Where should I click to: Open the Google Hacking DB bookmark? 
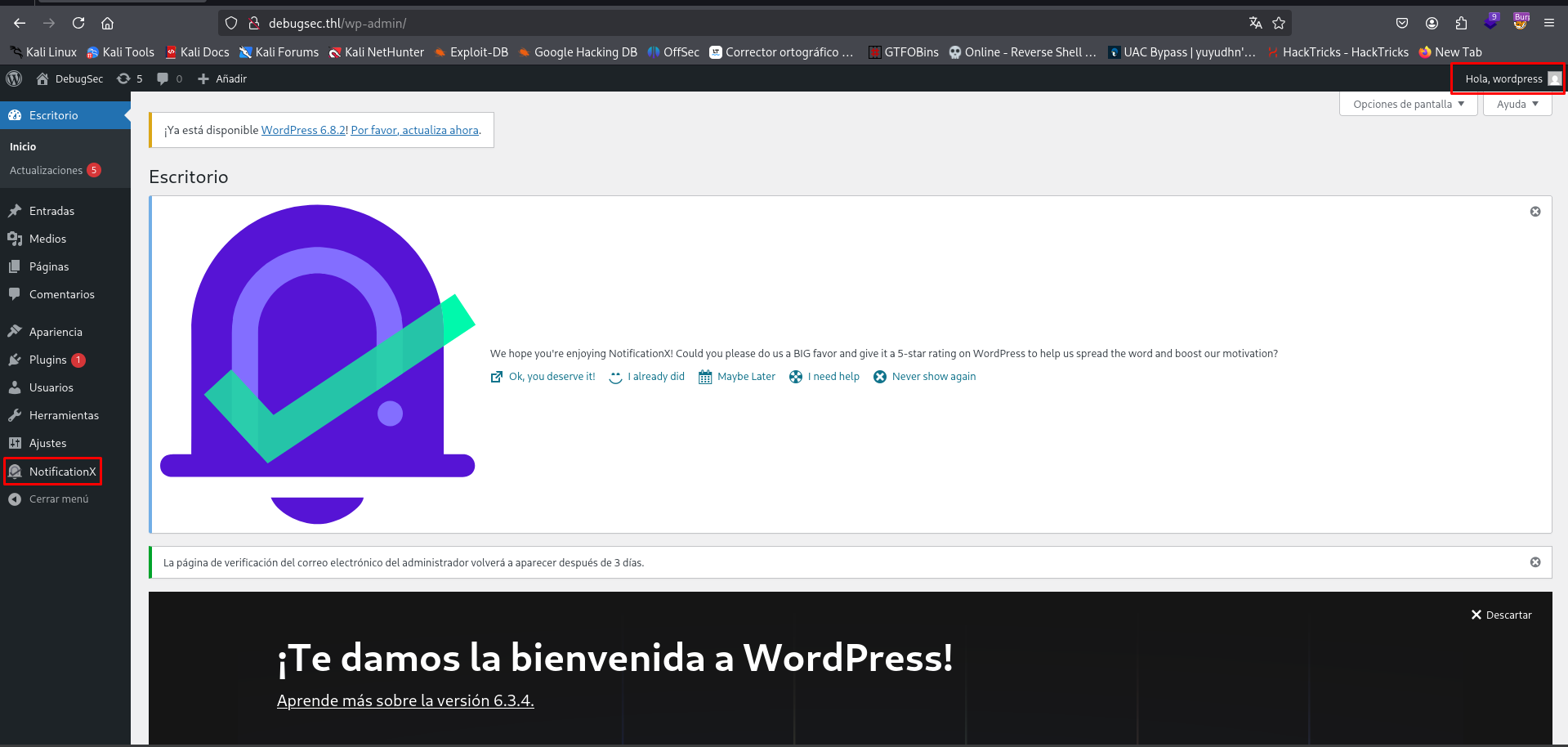click(578, 51)
